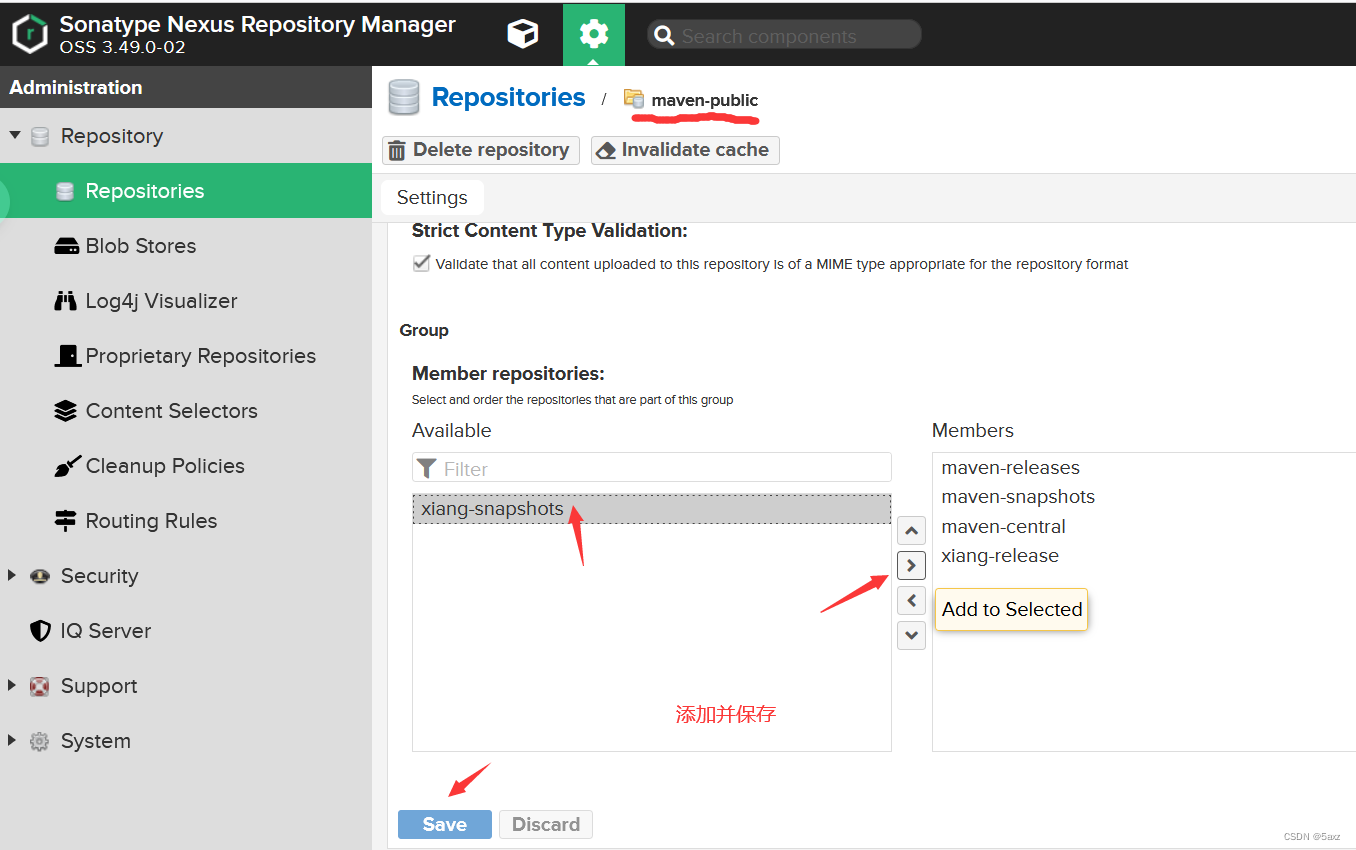1356x850 pixels.
Task: Click the Discard button
Action: click(x=546, y=824)
